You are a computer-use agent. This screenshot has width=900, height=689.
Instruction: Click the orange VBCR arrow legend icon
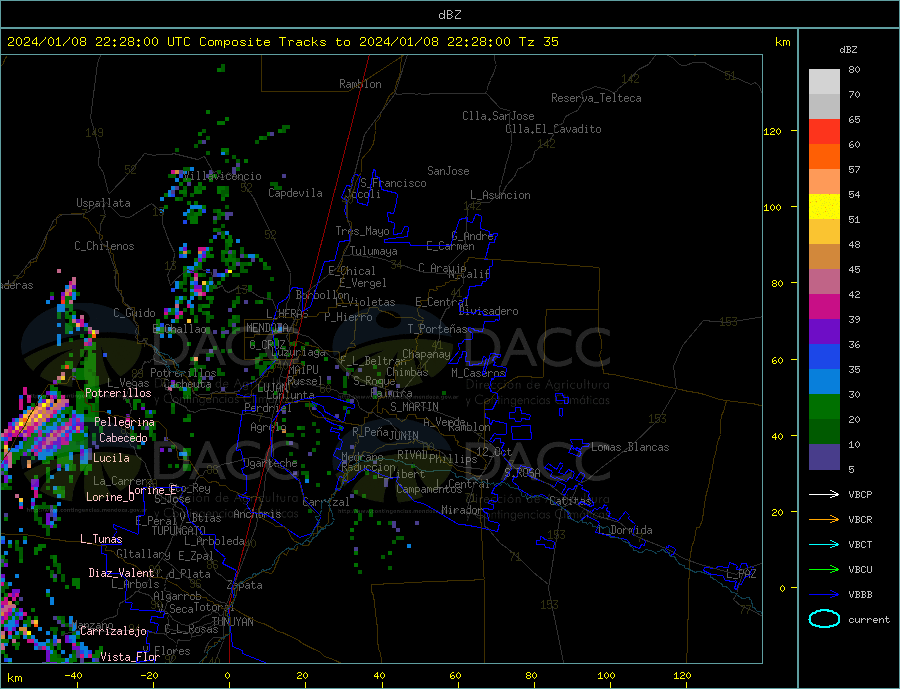coord(824,520)
